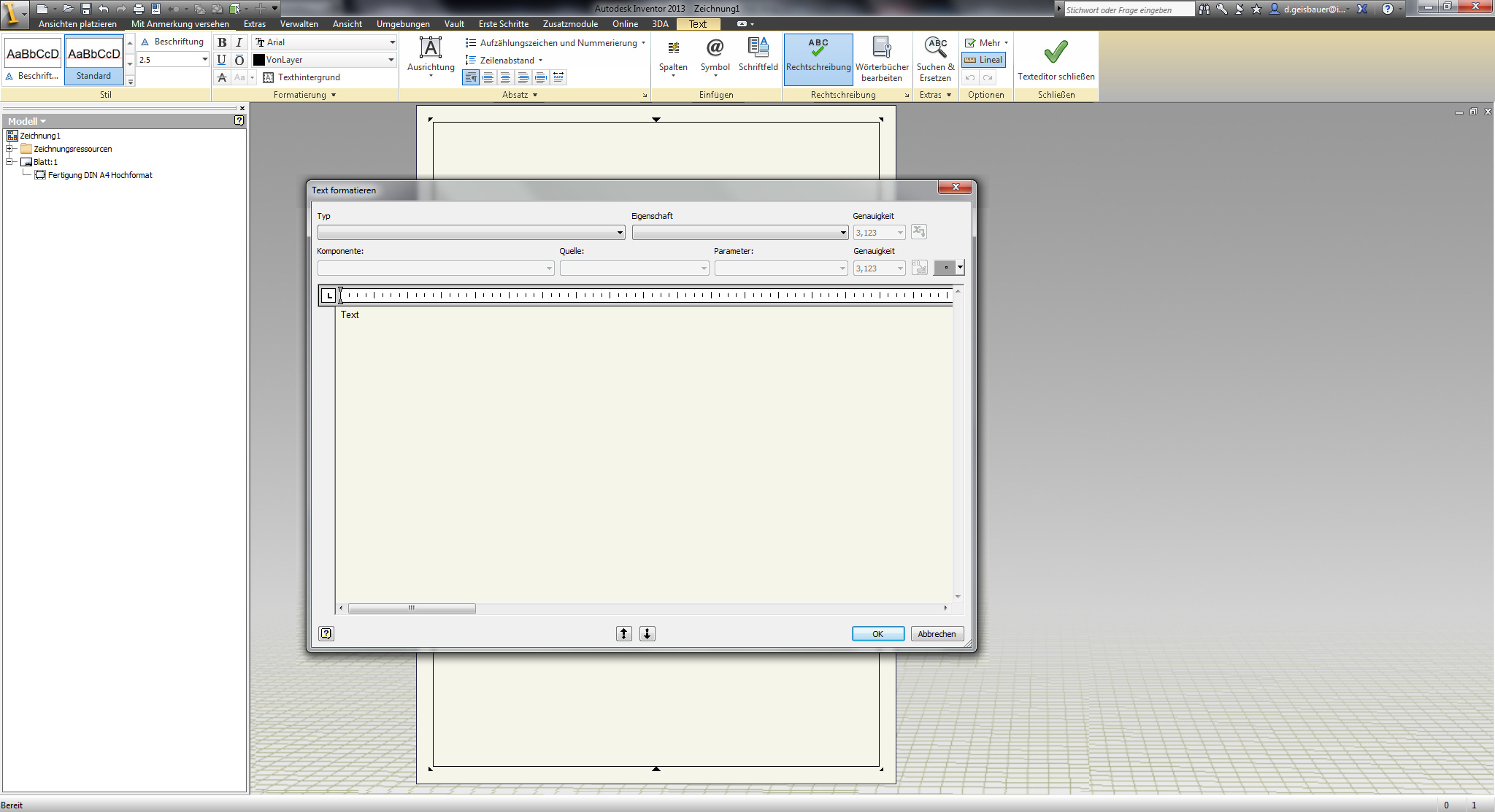Click Texteditor schließen checkmark
This screenshot has width=1495, height=812.
point(1056,59)
